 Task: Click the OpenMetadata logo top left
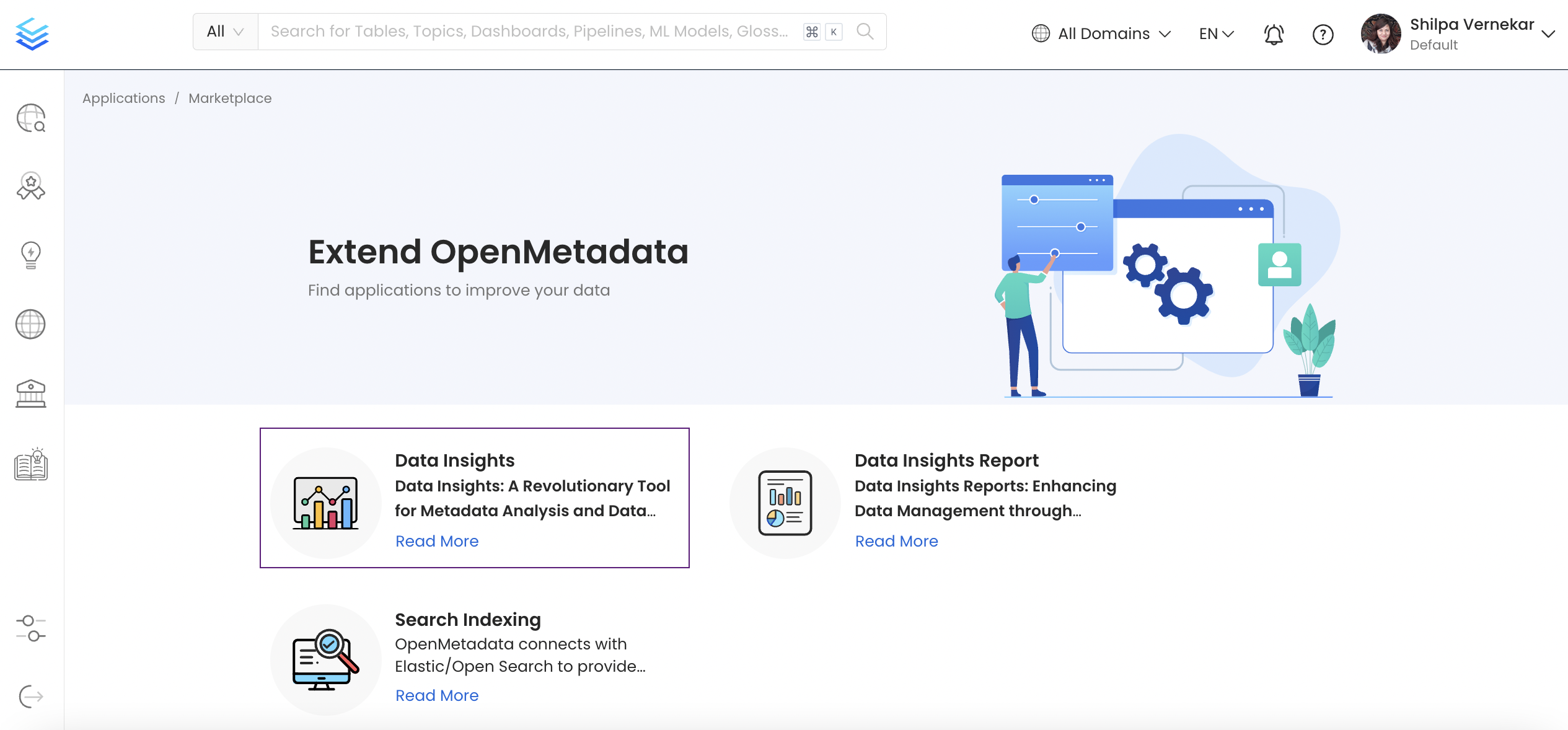tap(32, 33)
